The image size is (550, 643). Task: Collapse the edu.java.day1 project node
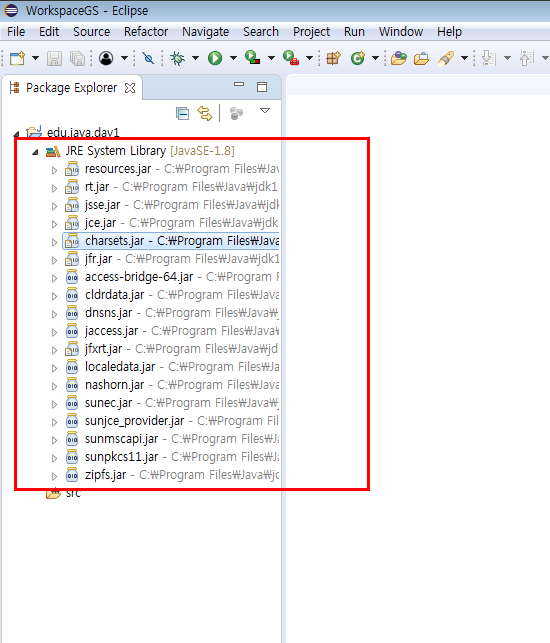16,133
